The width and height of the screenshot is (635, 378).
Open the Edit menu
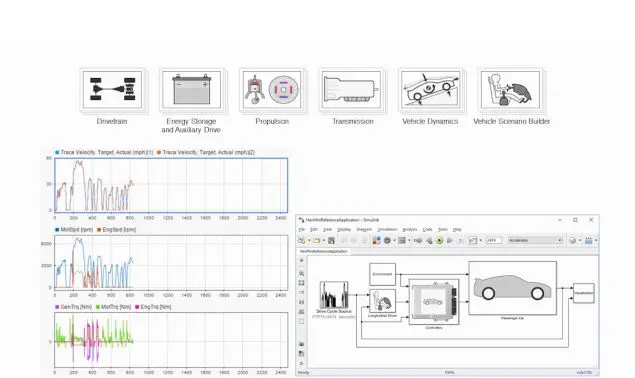tap(314, 230)
